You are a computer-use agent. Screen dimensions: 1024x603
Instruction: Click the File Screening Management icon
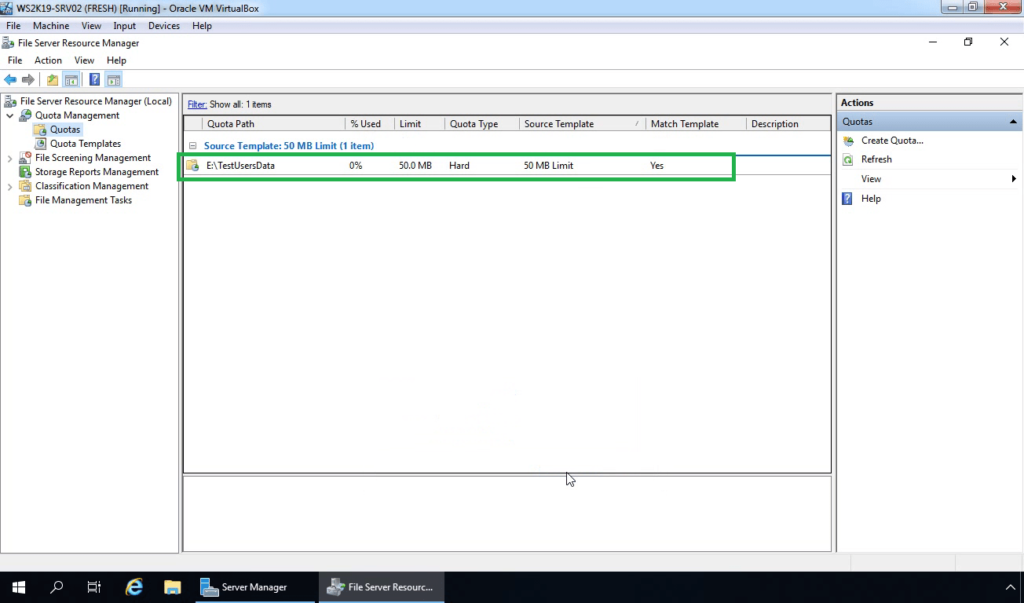[25, 157]
